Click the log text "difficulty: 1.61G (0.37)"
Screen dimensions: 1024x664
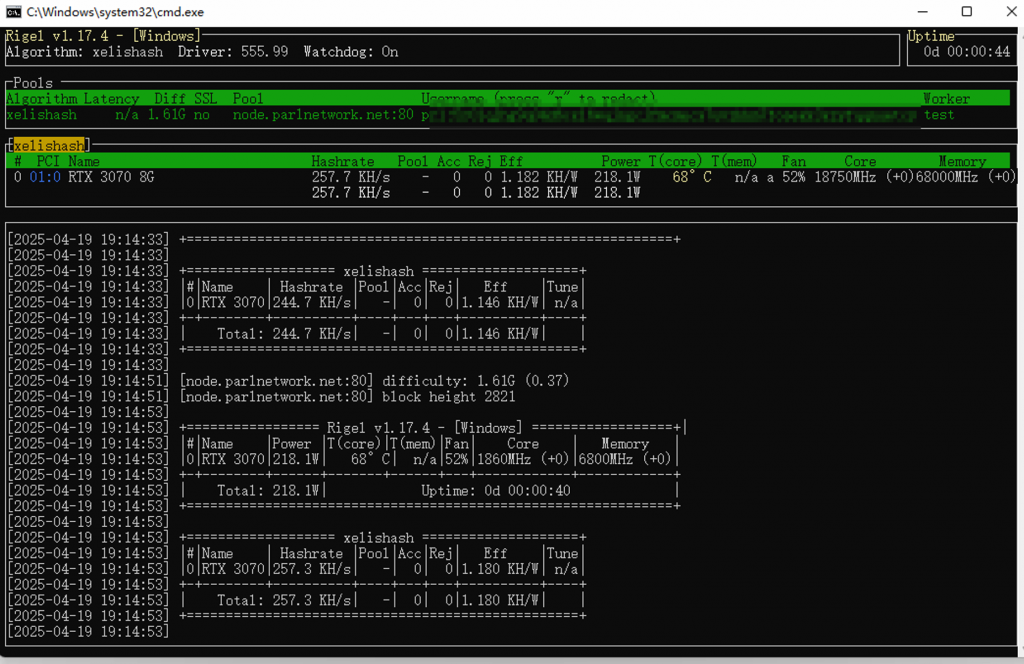point(475,381)
